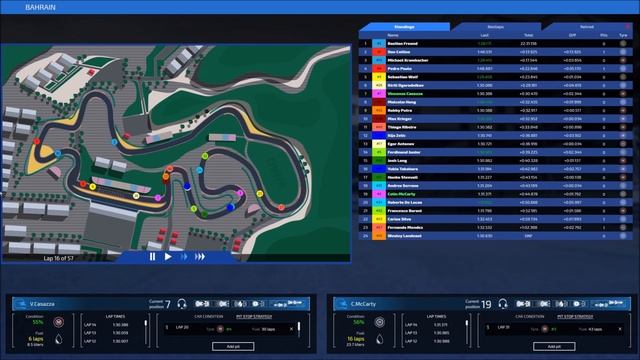Screen dimensions: 640x360
Task: Select tyre compound in C.McCarty's pit stop
Action: 545,329
